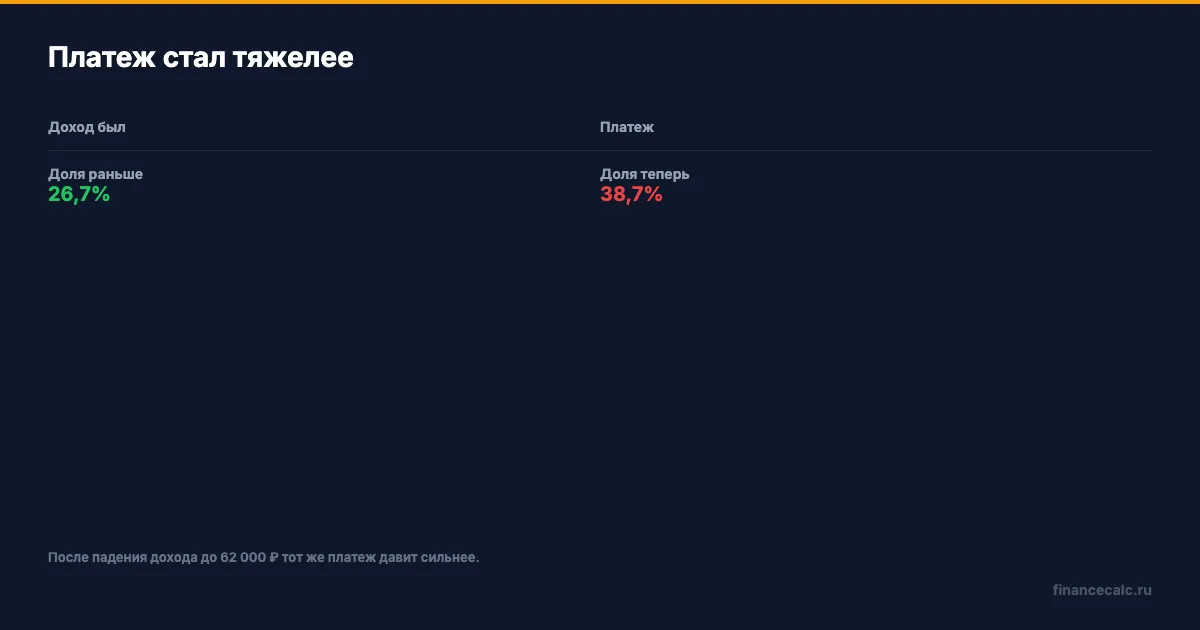This screenshot has width=1200, height=630.
Task: Click the word "раньше" above the green percentage
Action: click(x=116, y=174)
